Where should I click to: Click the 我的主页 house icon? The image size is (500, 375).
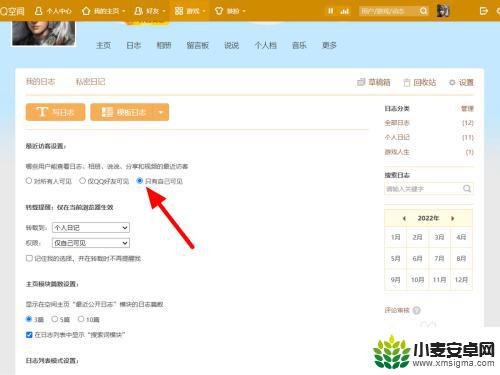(x=86, y=11)
